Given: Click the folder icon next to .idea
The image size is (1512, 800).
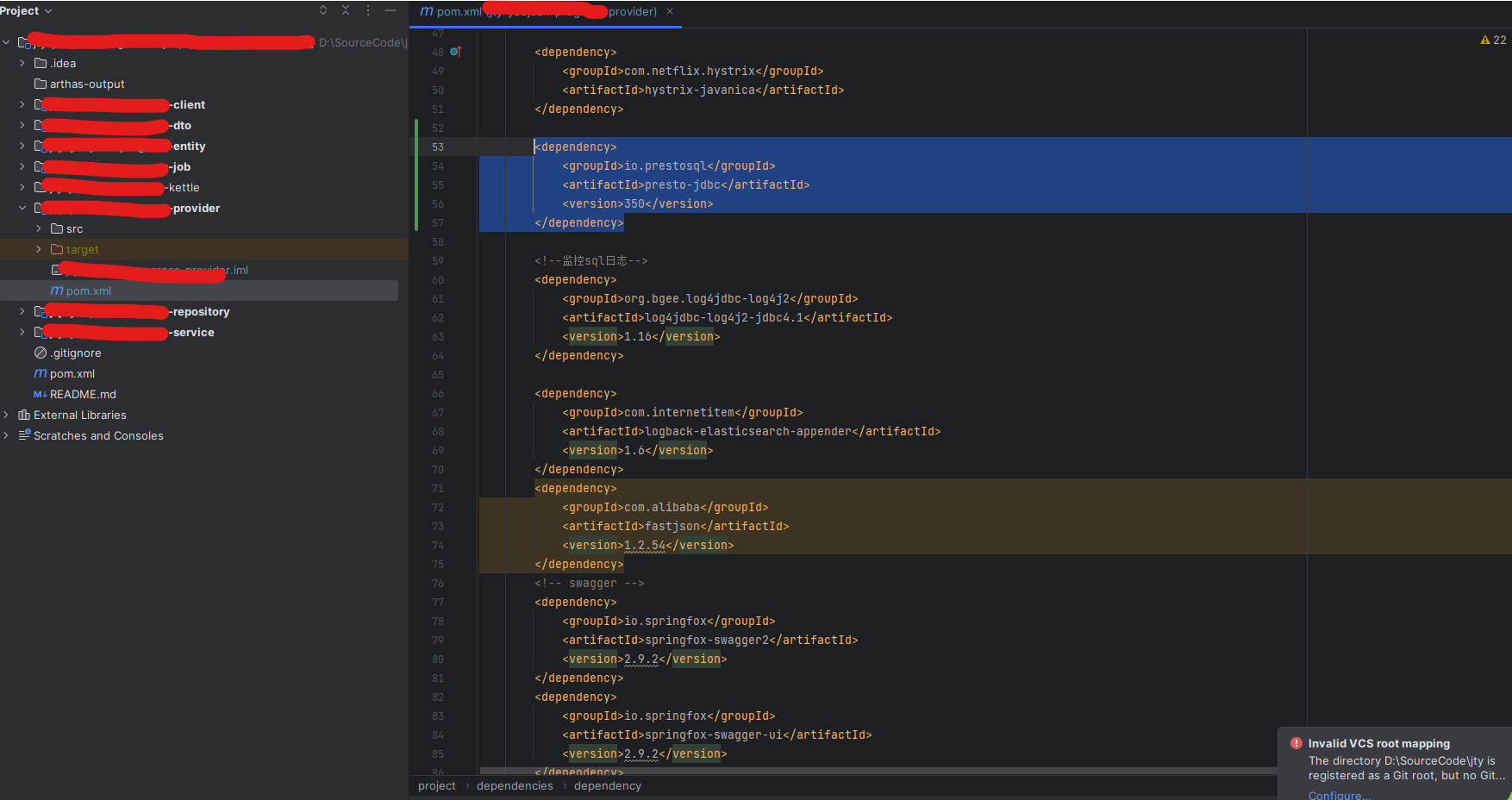Looking at the screenshot, I should pos(41,63).
